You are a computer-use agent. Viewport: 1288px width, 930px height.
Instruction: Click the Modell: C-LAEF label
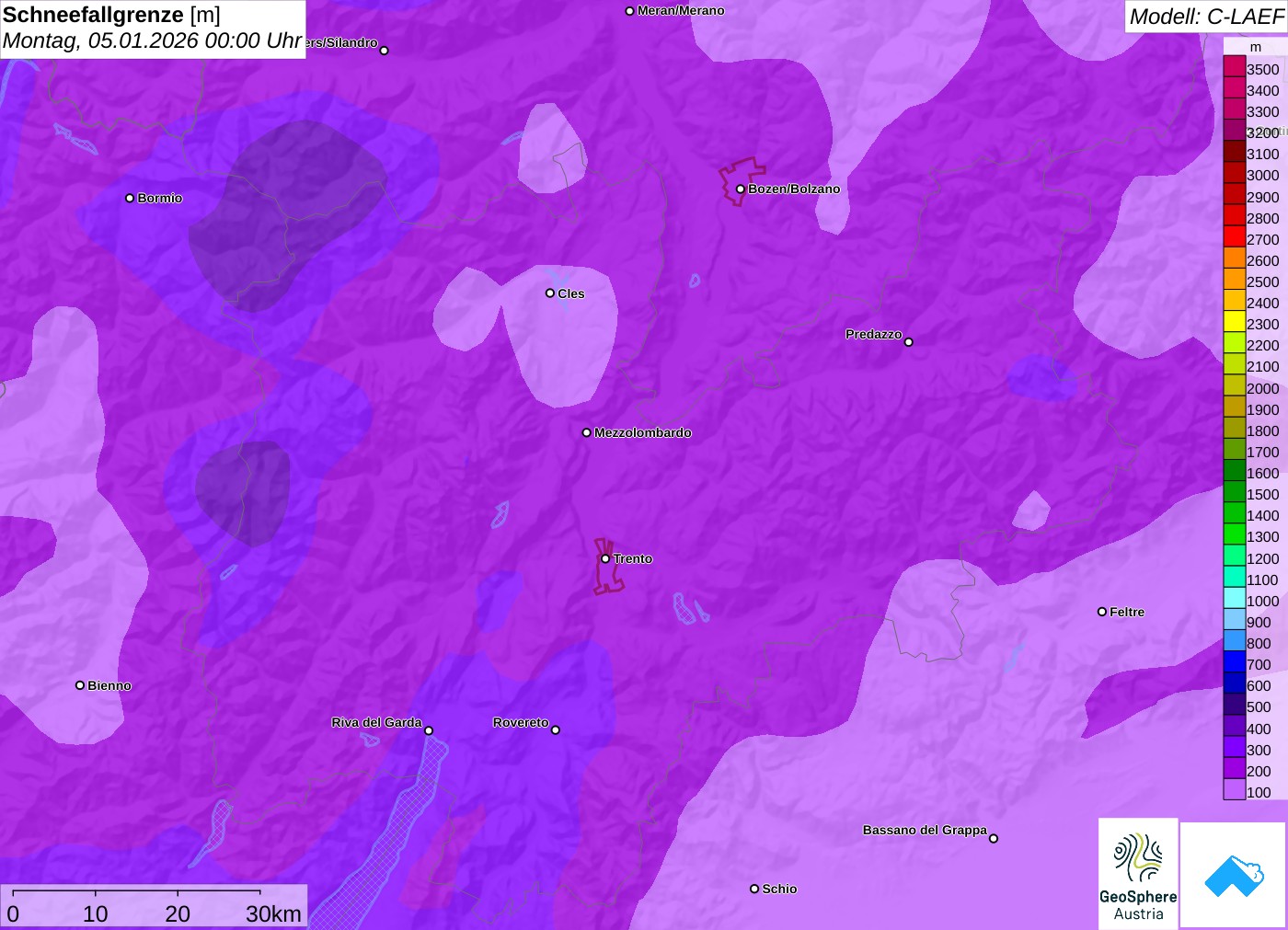pyautogui.click(x=1206, y=17)
